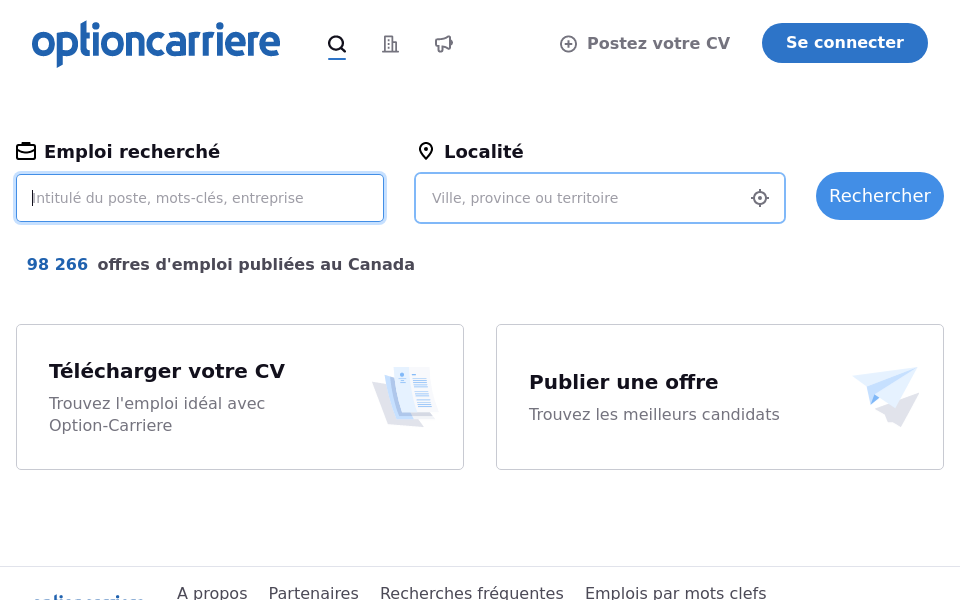960x600 pixels.
Task: Click the map pin icon beside Localité
Action: [426, 150]
